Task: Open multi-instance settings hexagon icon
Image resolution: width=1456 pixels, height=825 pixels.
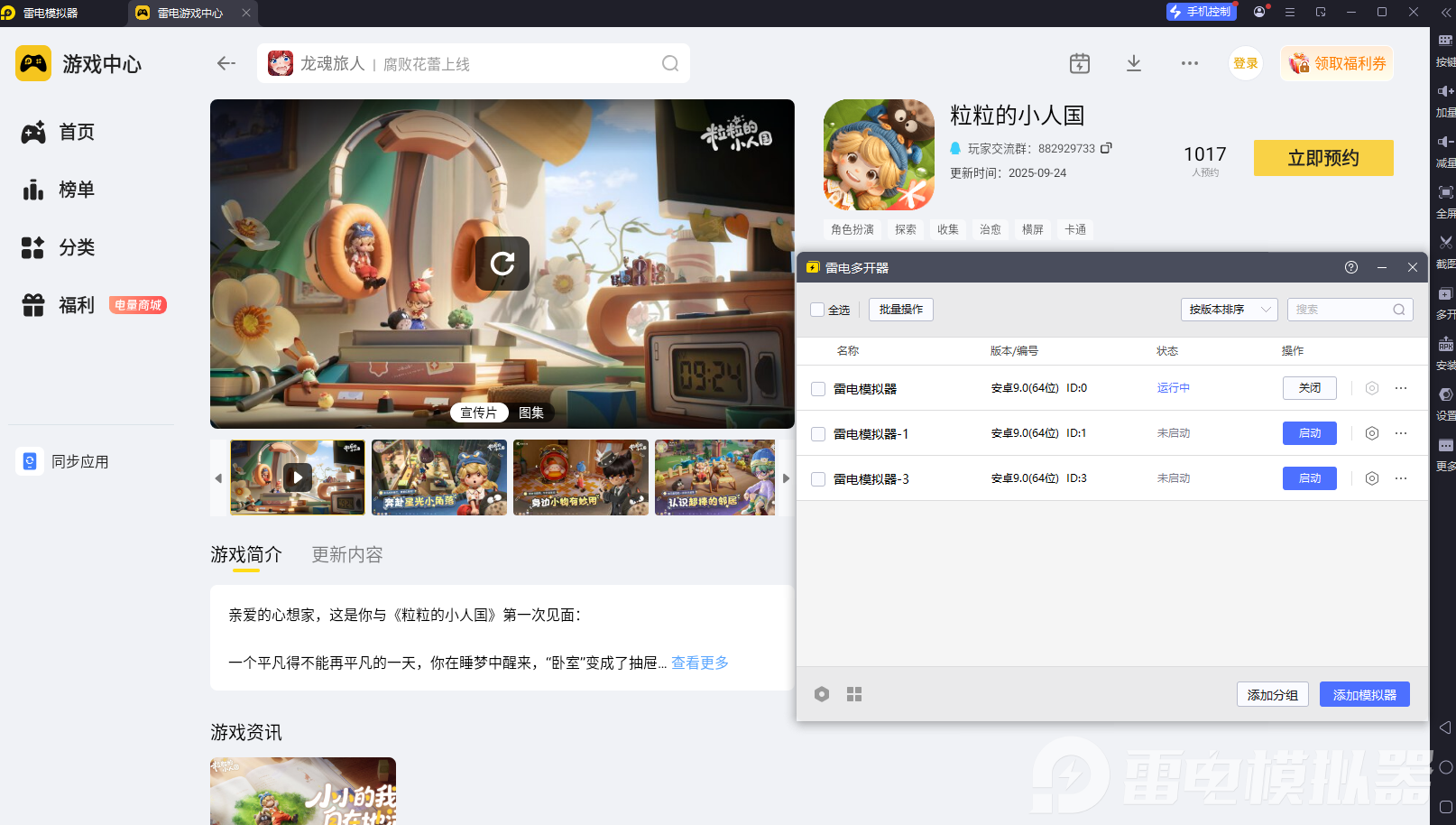Action: pos(822,694)
